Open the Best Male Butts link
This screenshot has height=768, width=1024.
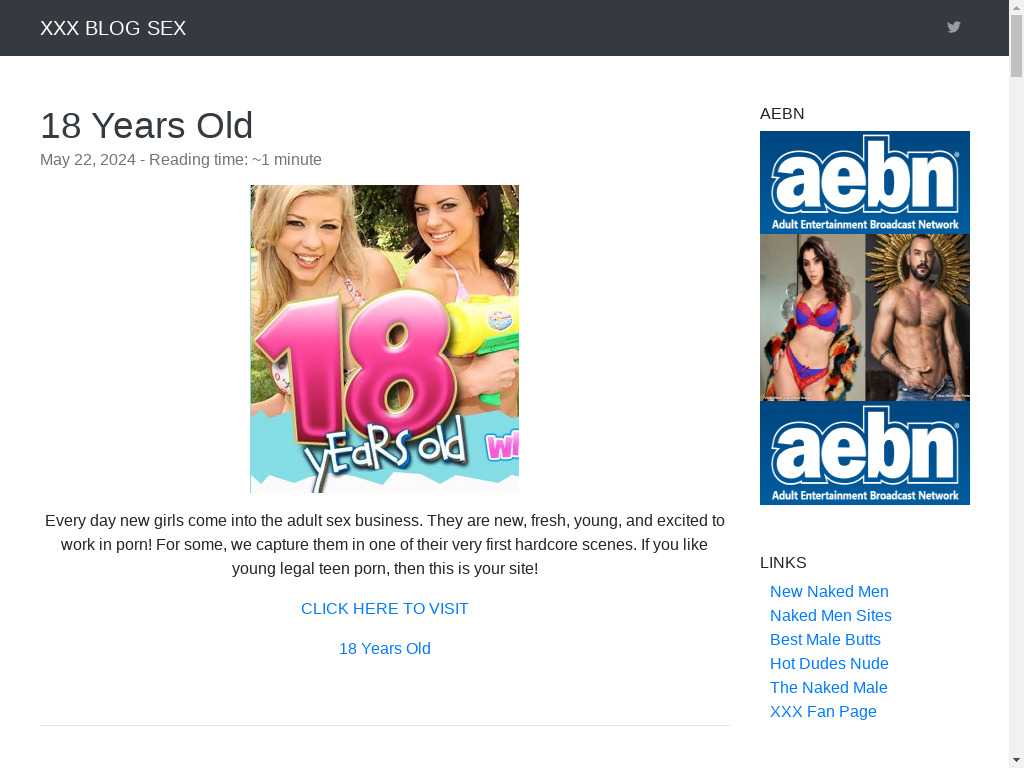pyautogui.click(x=825, y=640)
